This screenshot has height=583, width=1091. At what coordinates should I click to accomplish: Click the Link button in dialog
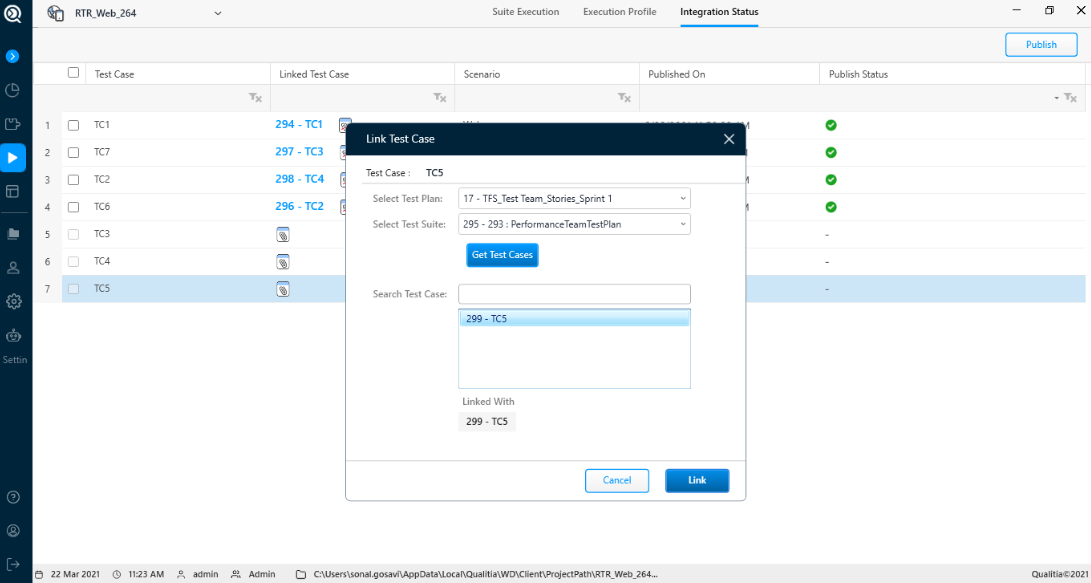point(697,481)
